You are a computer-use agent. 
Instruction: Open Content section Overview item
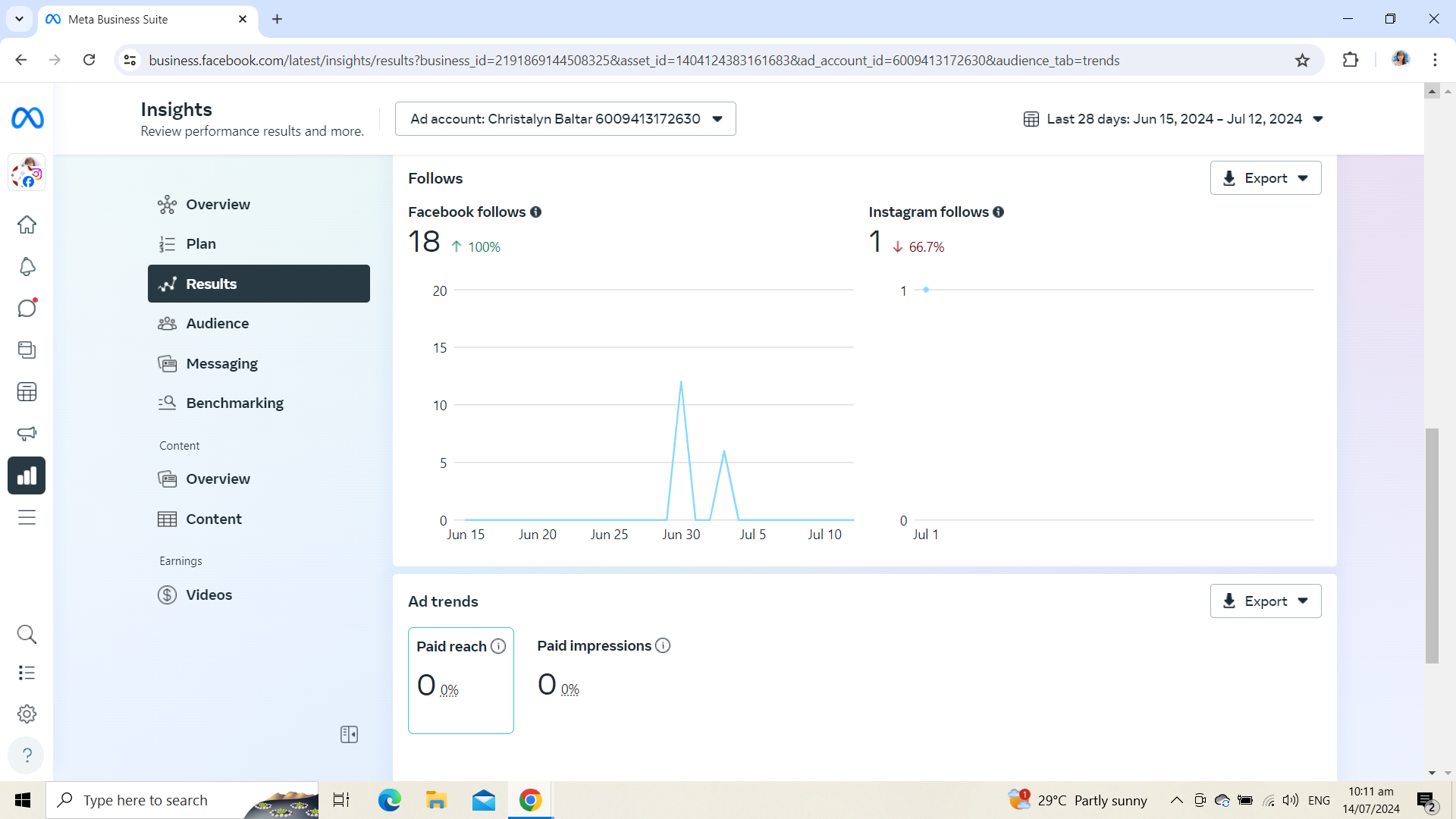click(x=259, y=479)
